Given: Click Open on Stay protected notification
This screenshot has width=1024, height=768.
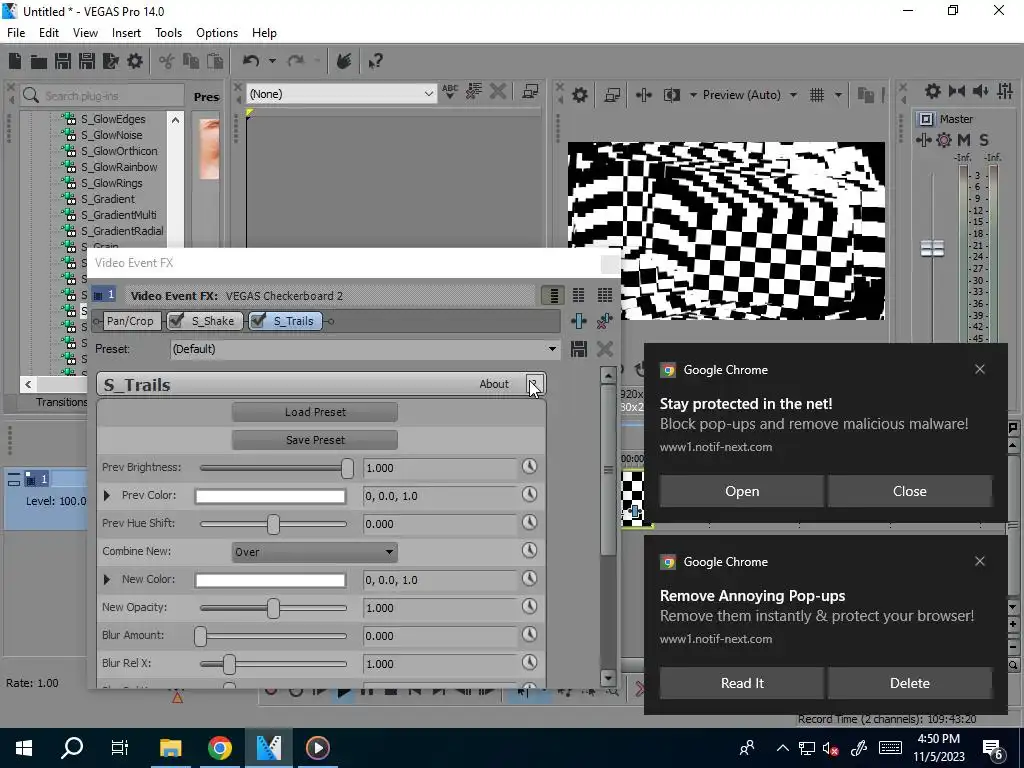Looking at the screenshot, I should click(x=742, y=491).
